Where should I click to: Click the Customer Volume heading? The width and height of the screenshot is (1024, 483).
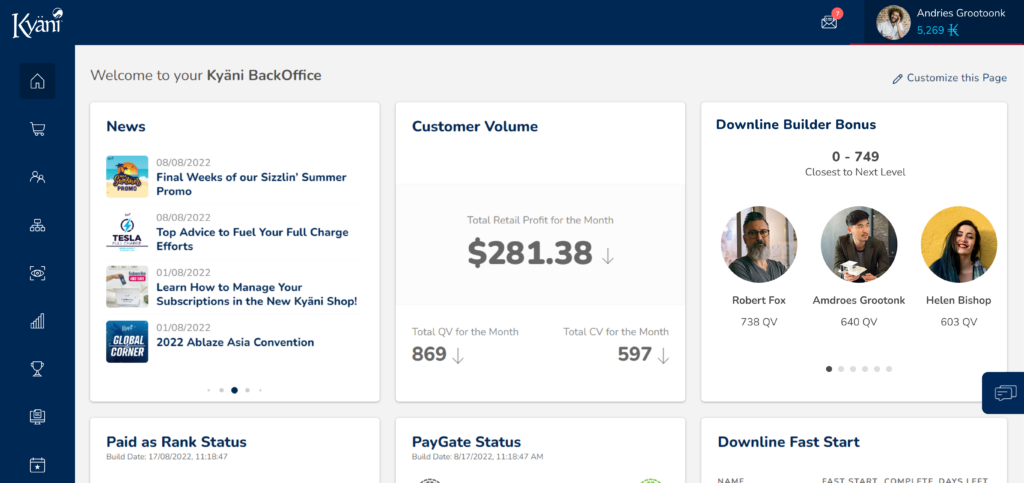475,126
